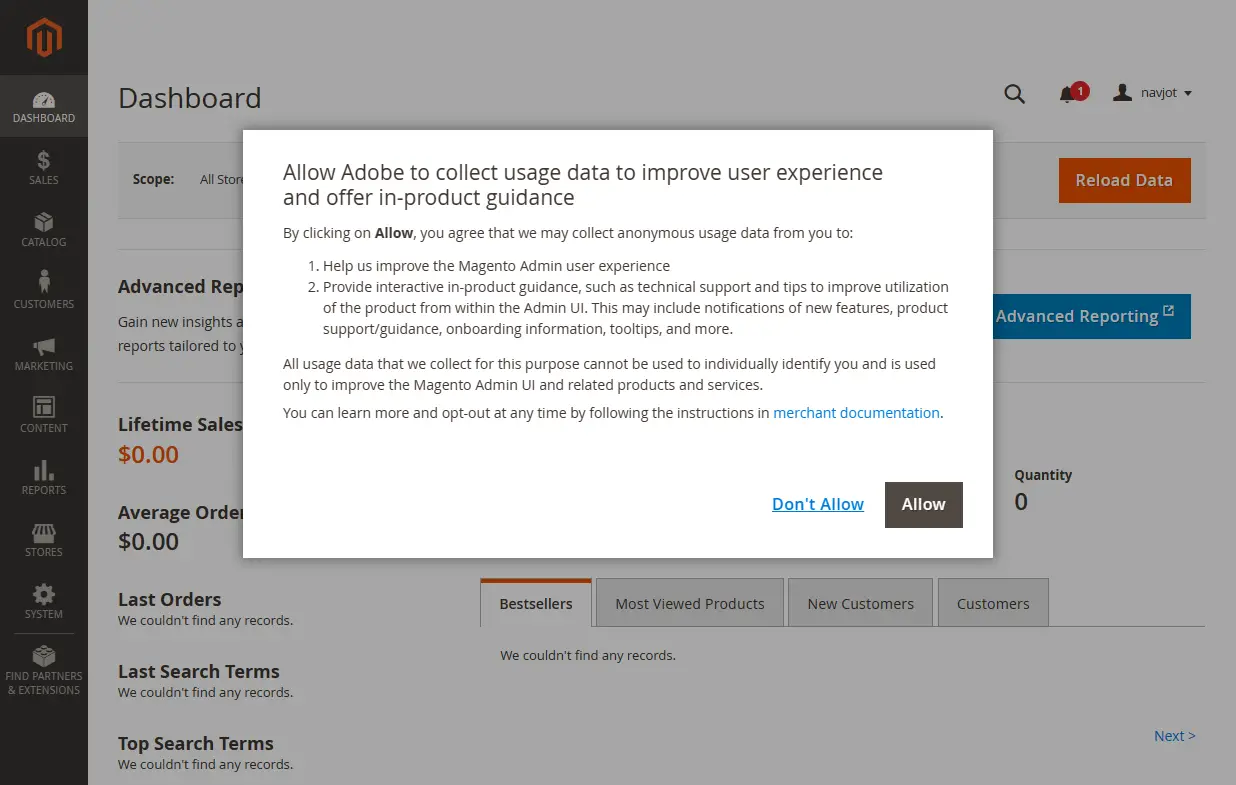The height and width of the screenshot is (785, 1236).
Task: Switch to New Customers tab
Action: pos(860,604)
